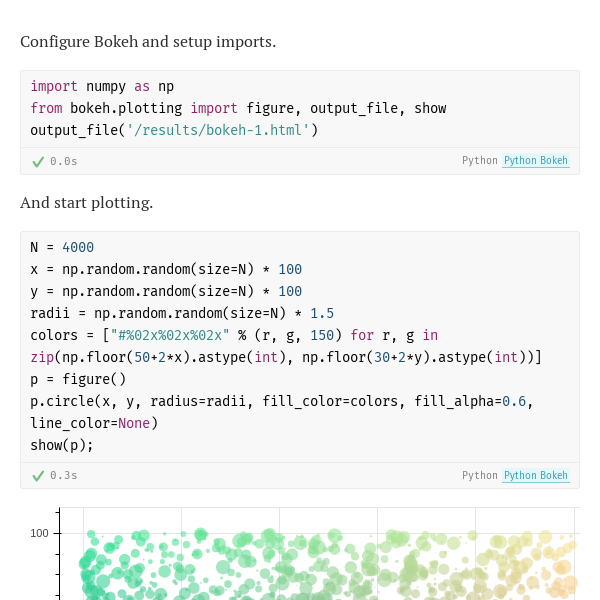The height and width of the screenshot is (600, 600).
Task: Open the Python Bokeh link under the plotting cell
Action: pyautogui.click(x=535, y=476)
